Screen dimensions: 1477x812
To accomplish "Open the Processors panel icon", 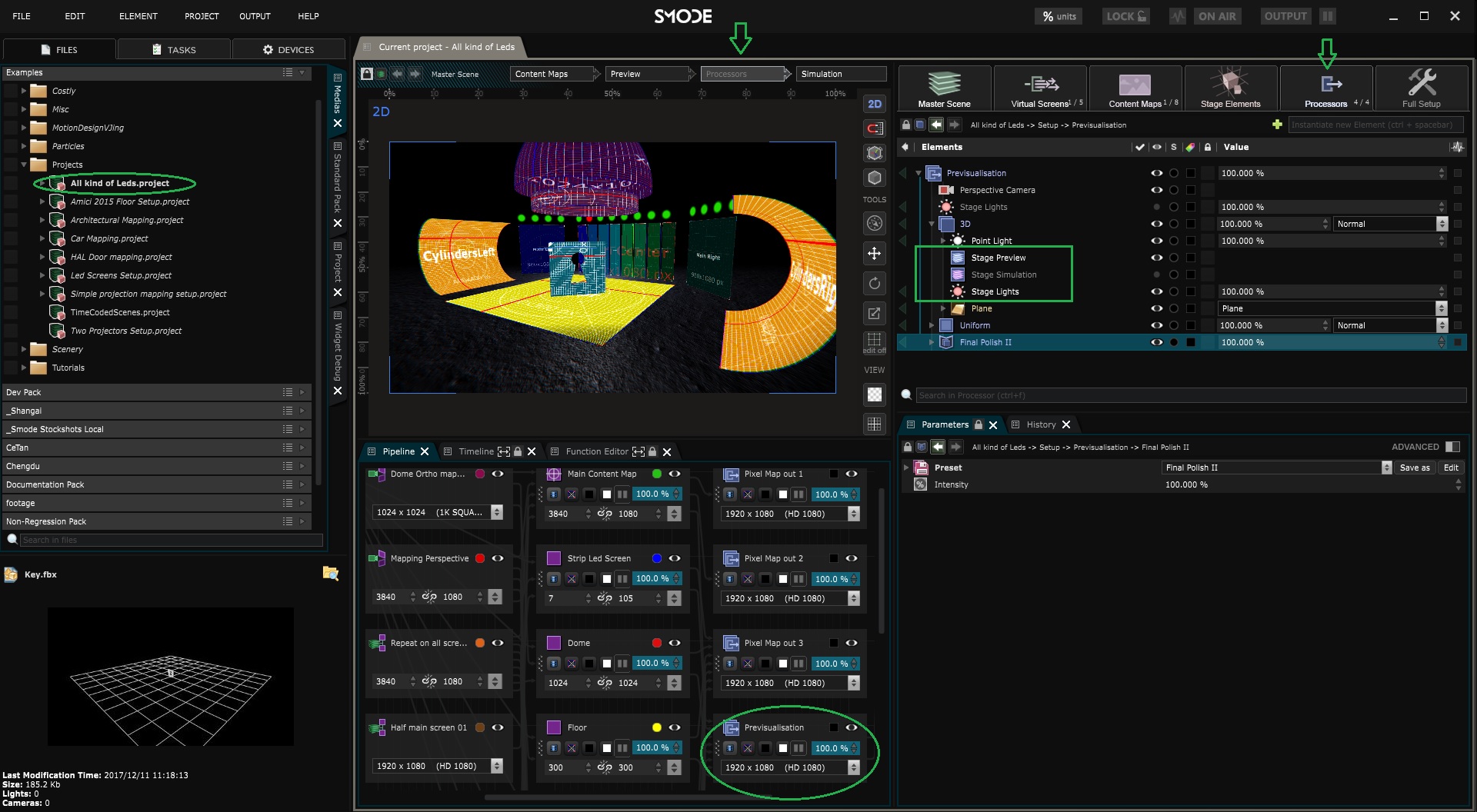I will pos(1331,83).
